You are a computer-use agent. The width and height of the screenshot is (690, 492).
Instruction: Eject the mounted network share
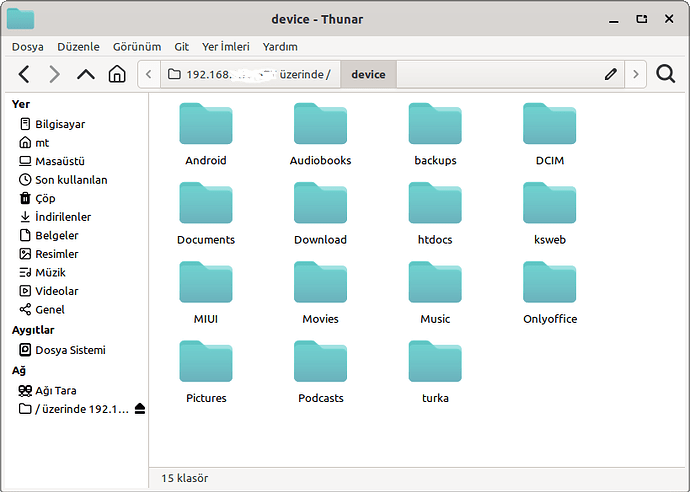click(140, 409)
